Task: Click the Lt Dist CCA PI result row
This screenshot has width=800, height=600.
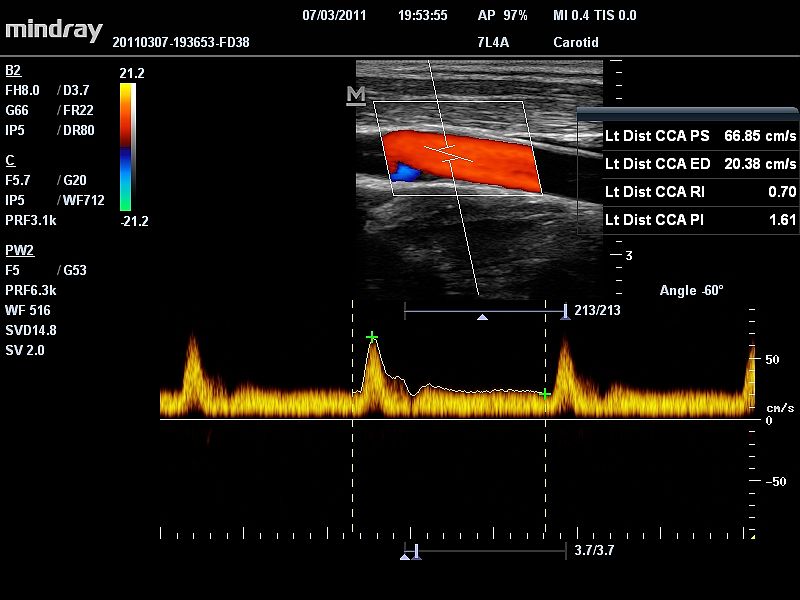Action: [x=700, y=218]
